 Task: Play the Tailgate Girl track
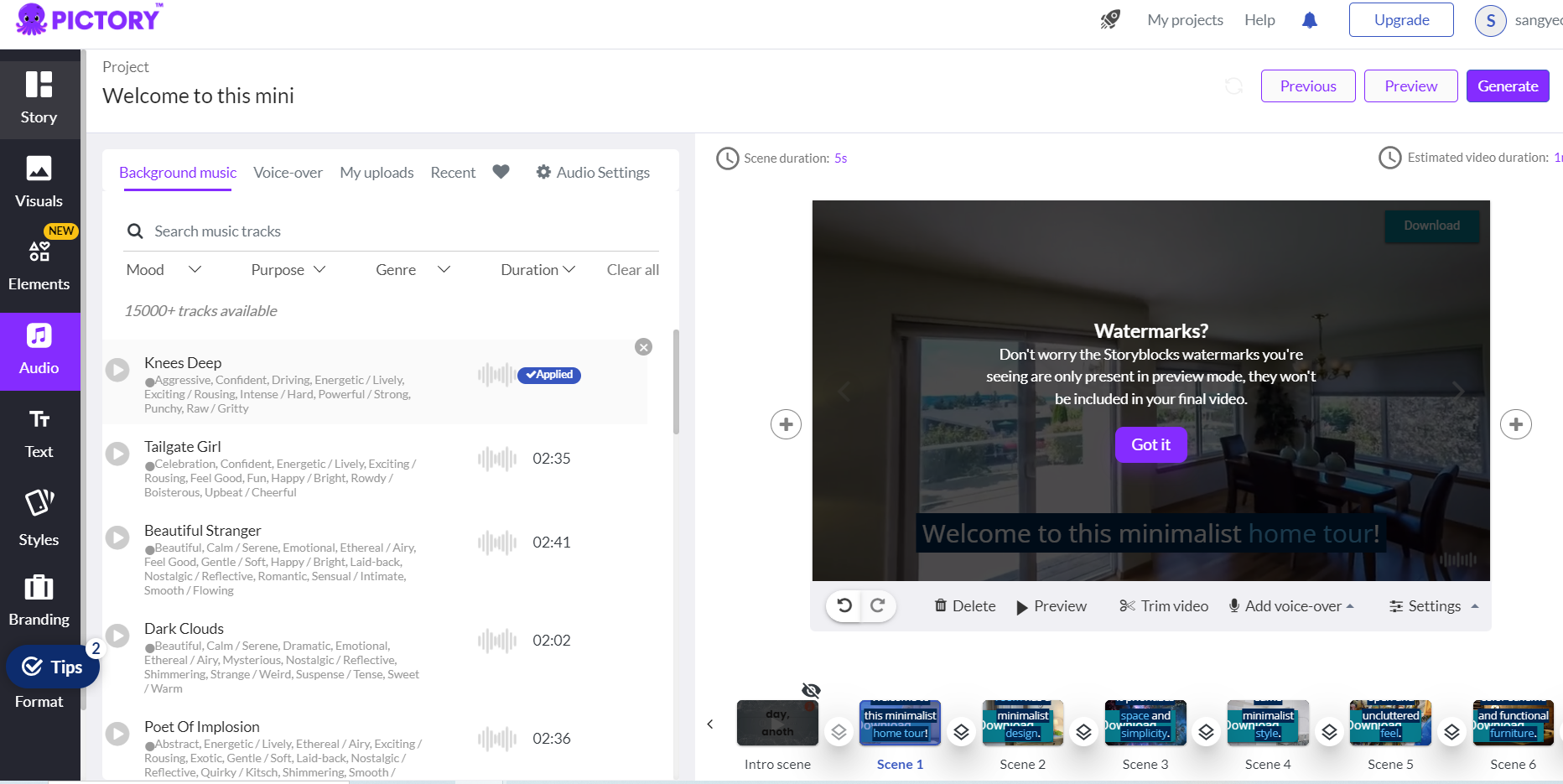[117, 454]
